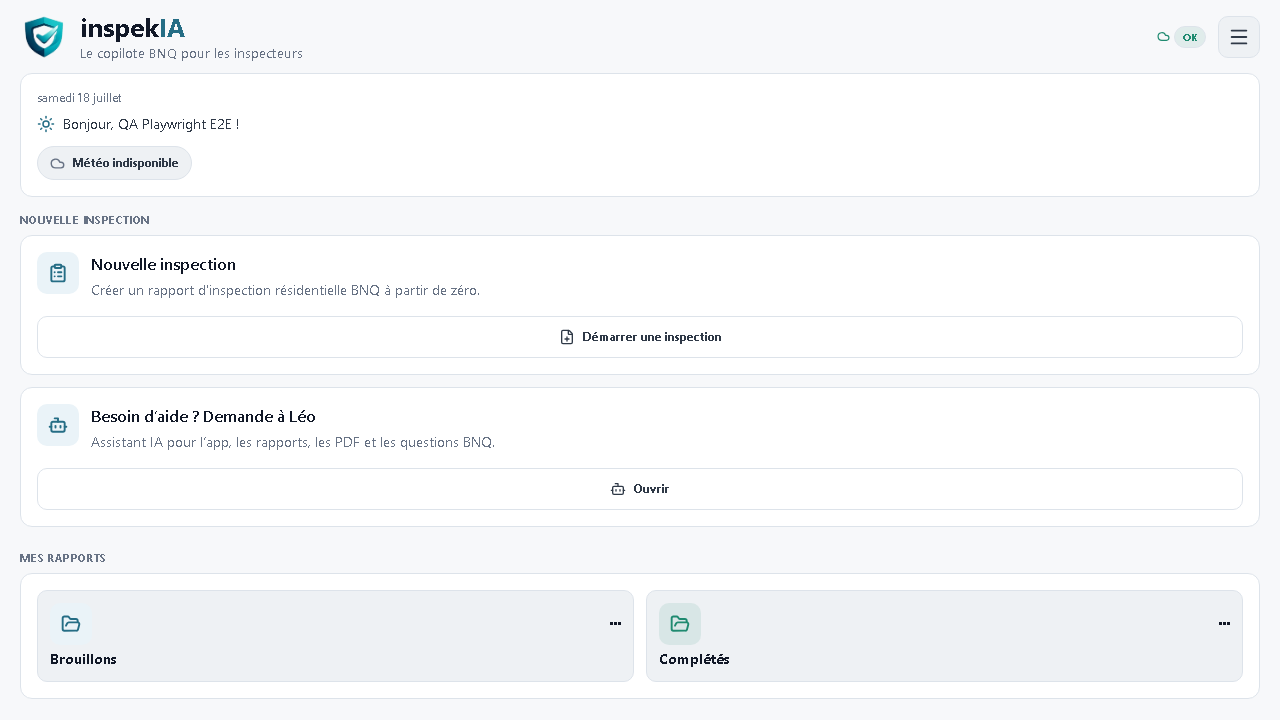Click the cloud sync status icon
1280x720 pixels.
coord(1163,37)
